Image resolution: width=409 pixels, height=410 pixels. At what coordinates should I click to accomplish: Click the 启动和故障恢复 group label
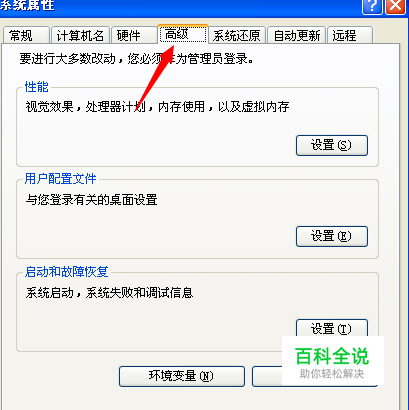(67, 272)
